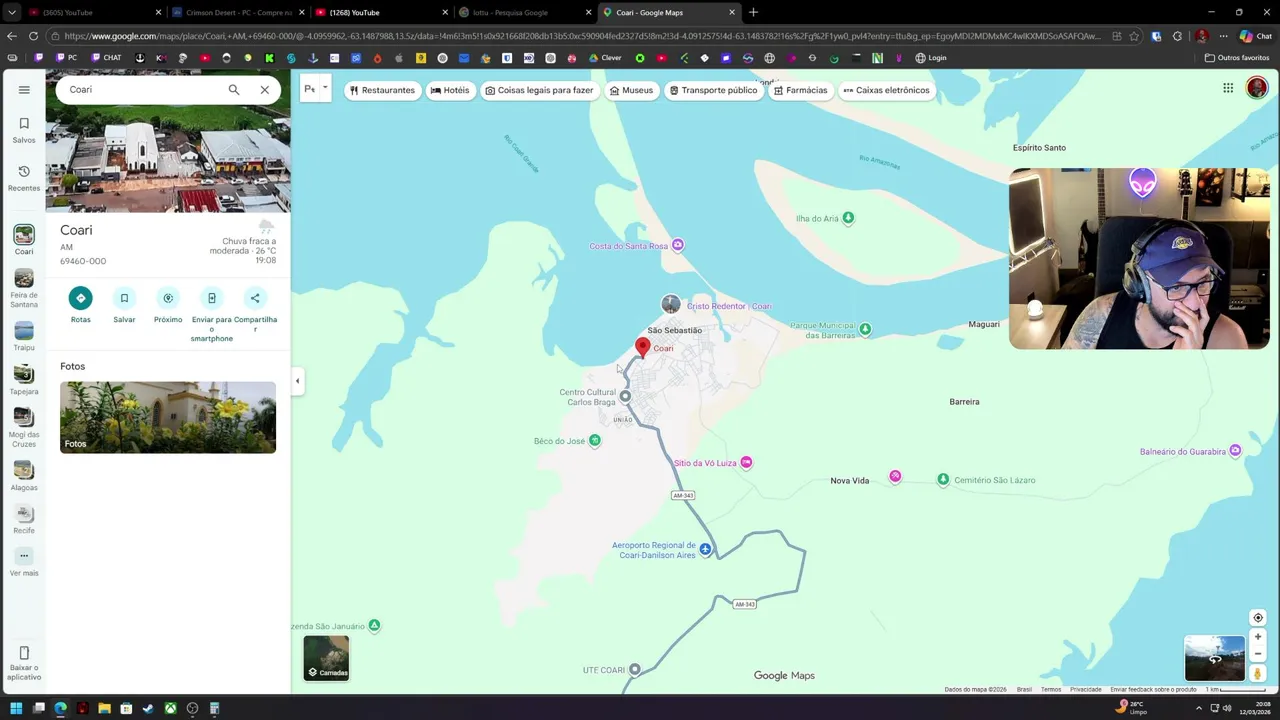Click the Compartilhar share button
The width and height of the screenshot is (1280, 720).
point(255,298)
